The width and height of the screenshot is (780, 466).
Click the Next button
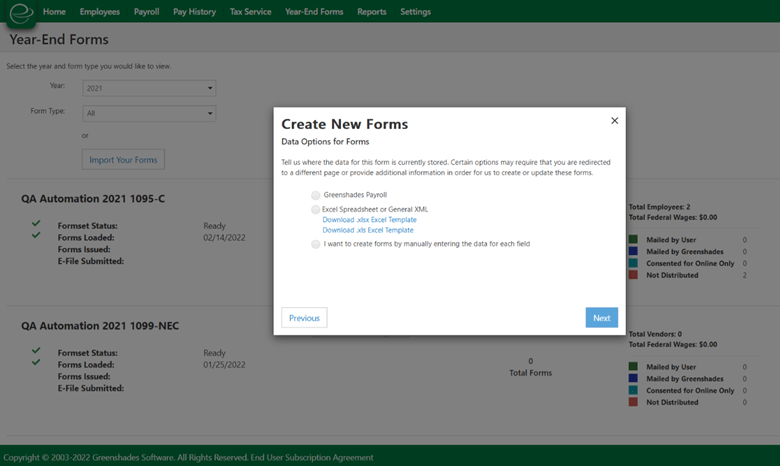tap(601, 318)
